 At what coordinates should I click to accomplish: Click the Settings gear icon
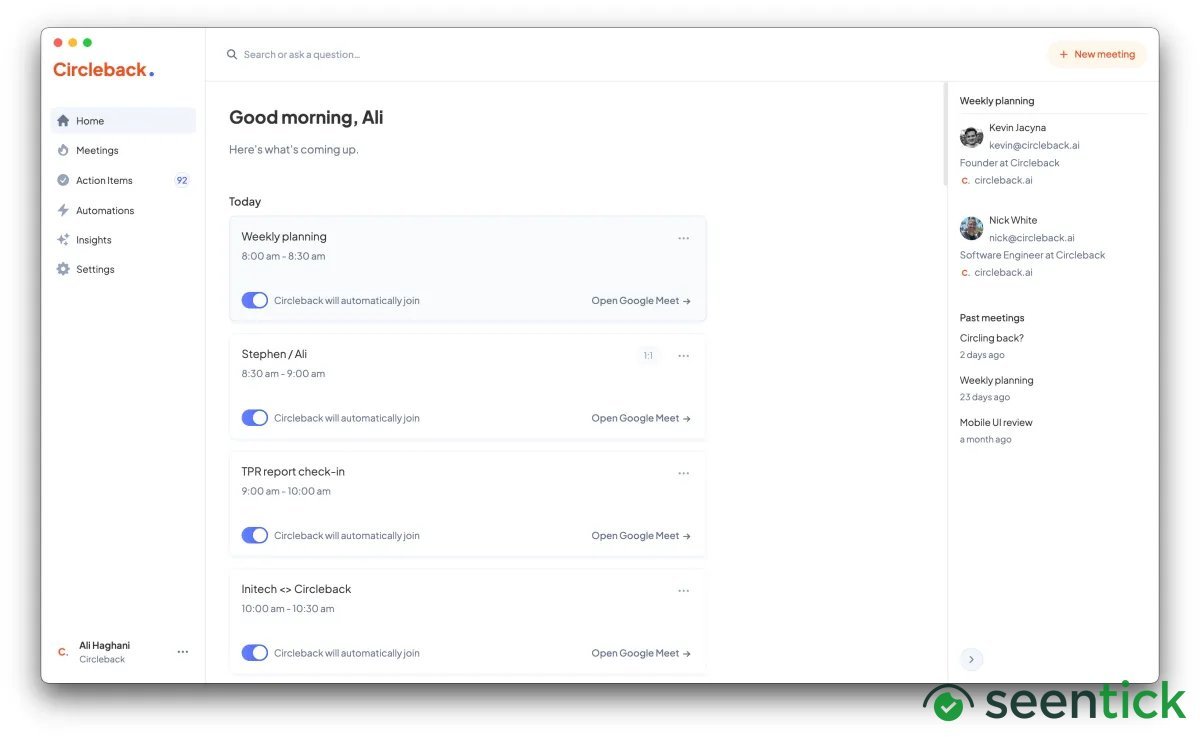tap(63, 269)
